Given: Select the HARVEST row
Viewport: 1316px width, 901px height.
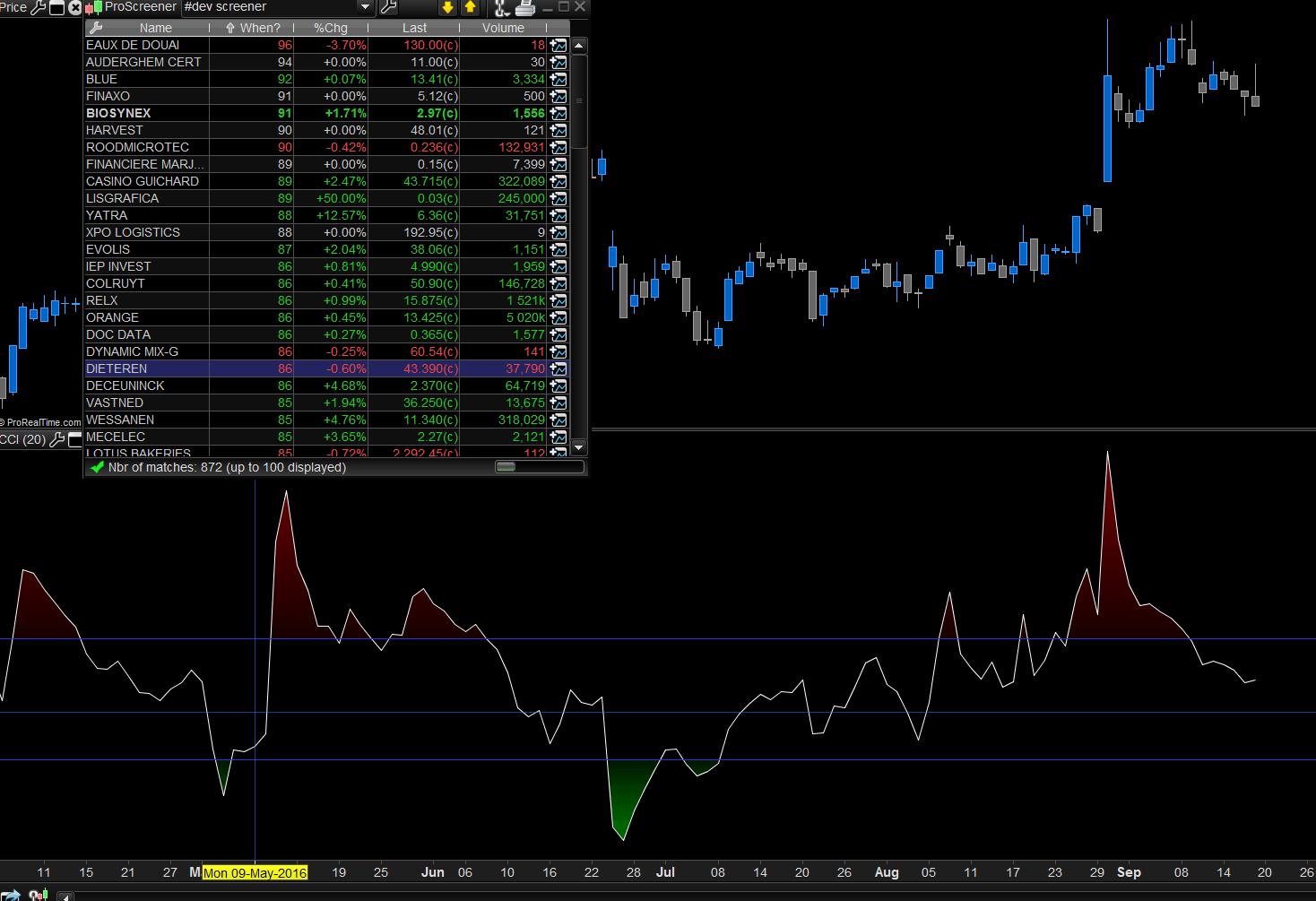Looking at the screenshot, I should (x=327, y=130).
